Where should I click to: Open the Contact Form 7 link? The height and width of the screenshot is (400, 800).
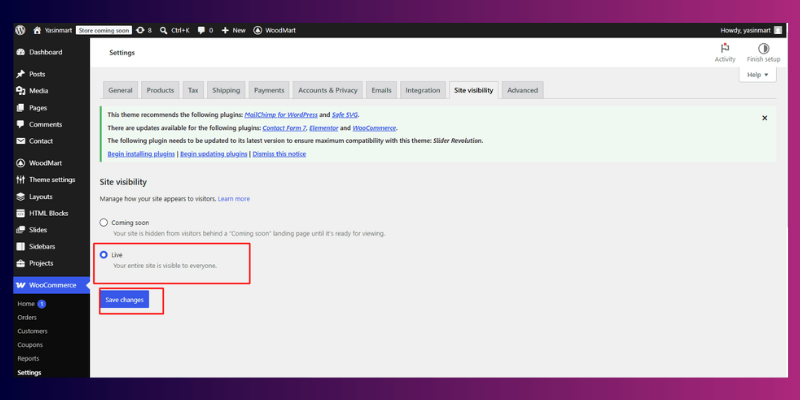pyautogui.click(x=284, y=128)
